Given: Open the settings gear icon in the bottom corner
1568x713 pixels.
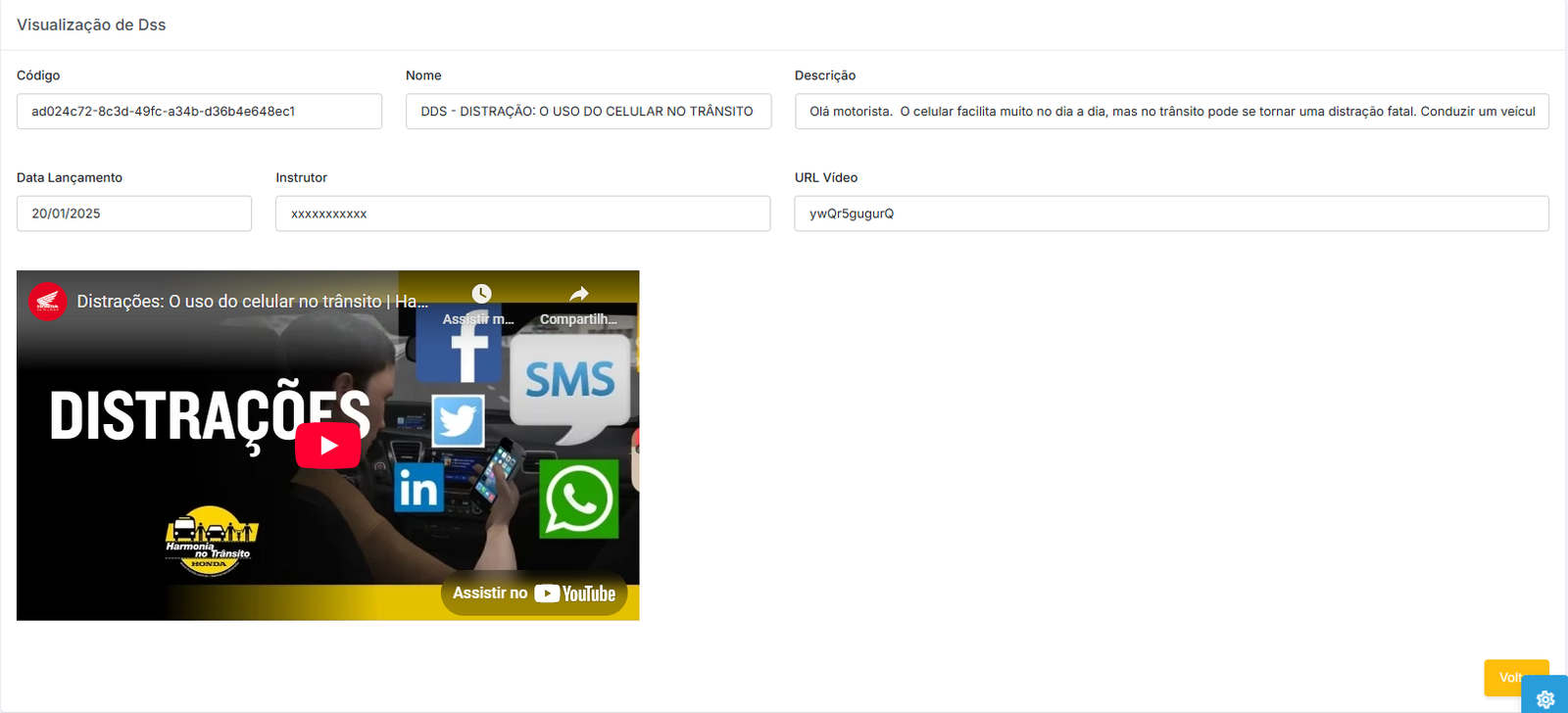Looking at the screenshot, I should 1545,698.
